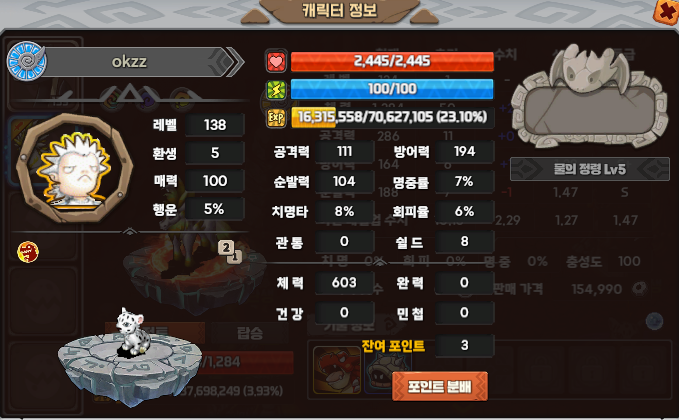The height and width of the screenshot is (420, 679).
Task: Click the green lightning energy icon
Action: tap(276, 90)
